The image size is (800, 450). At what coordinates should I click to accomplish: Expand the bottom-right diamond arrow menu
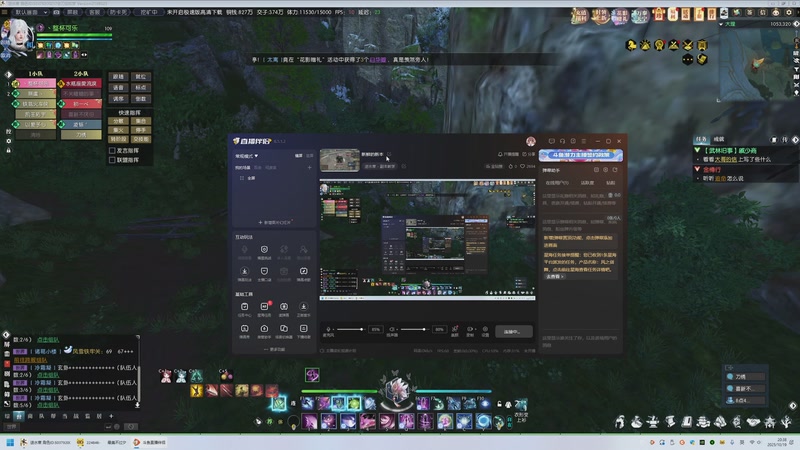coord(792,406)
